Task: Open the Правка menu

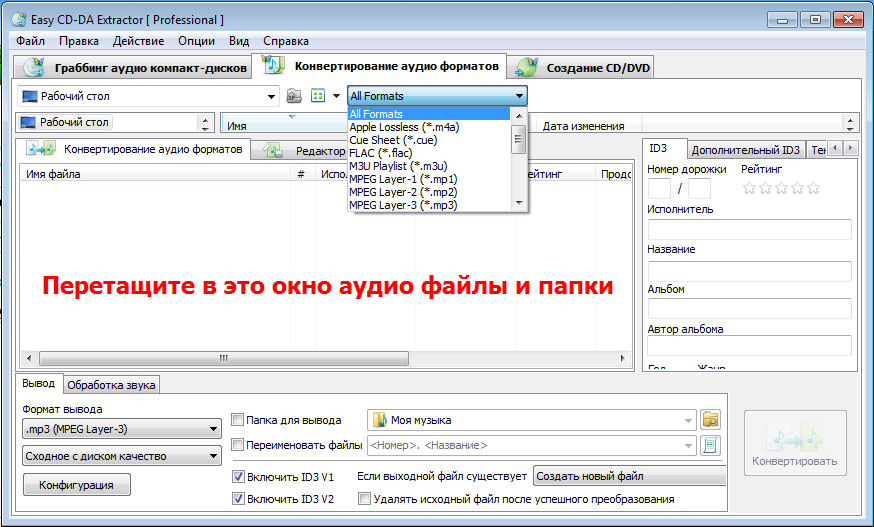Action: (79, 41)
